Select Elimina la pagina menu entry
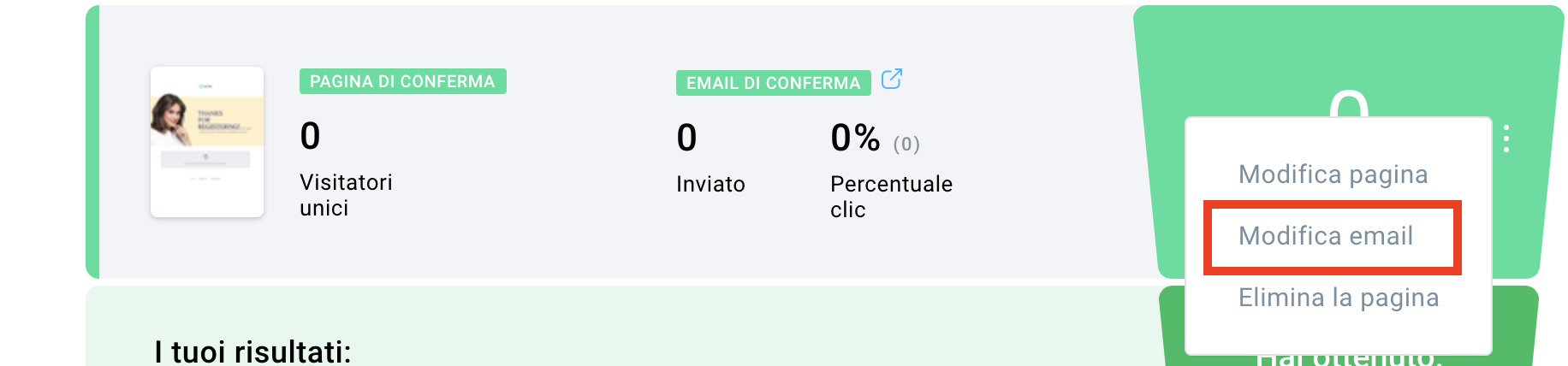Screen dimensions: 1568x366 pyautogui.click(x=1338, y=298)
